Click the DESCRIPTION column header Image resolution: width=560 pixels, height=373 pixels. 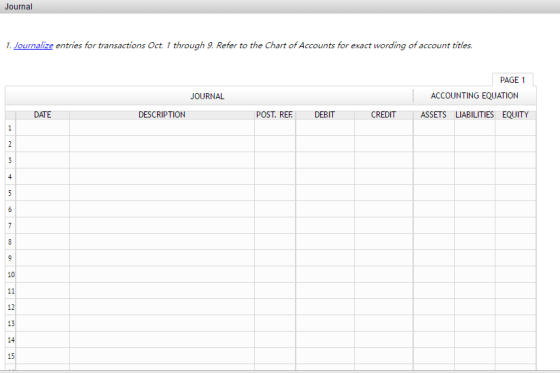click(162, 115)
